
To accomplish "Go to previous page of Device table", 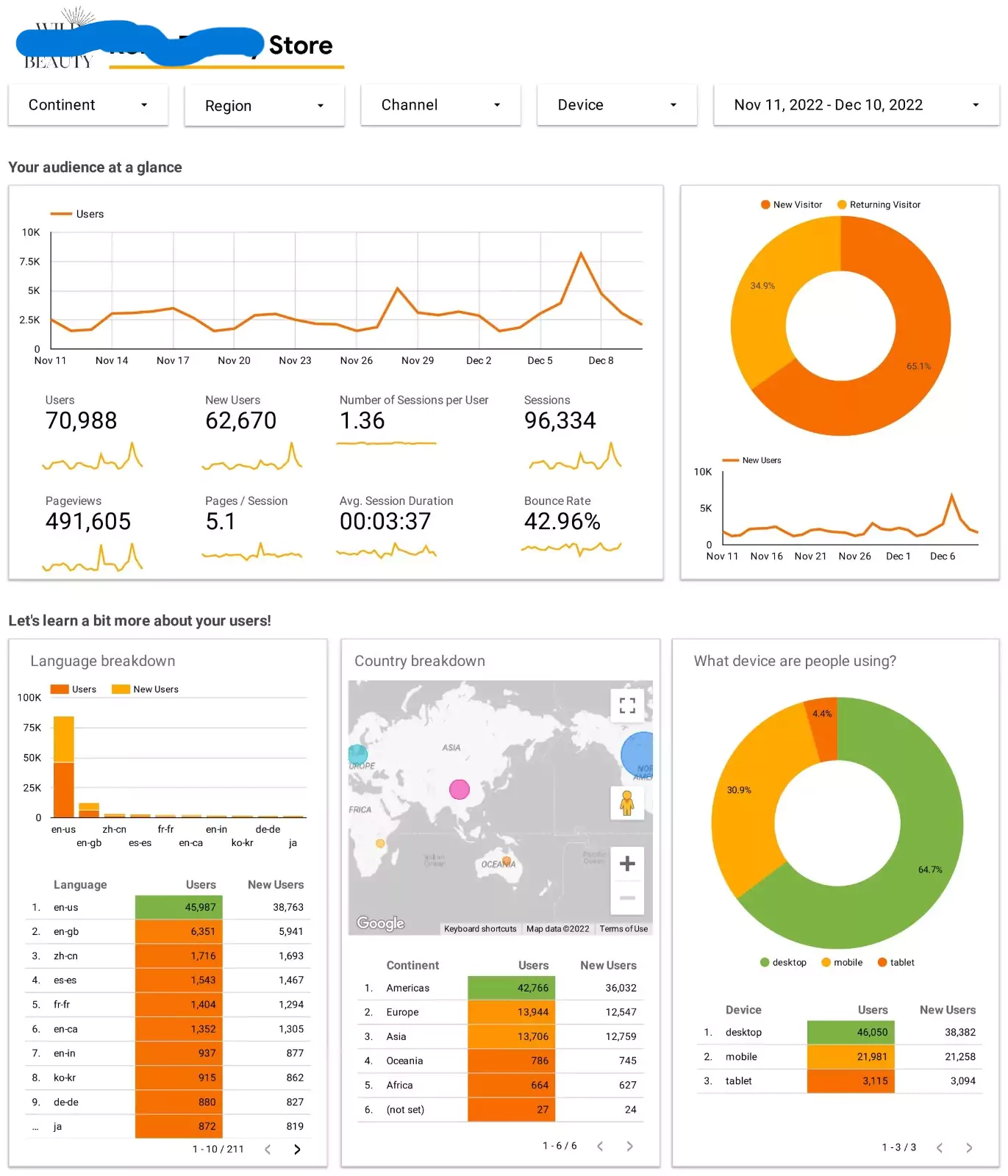I will point(940,1148).
